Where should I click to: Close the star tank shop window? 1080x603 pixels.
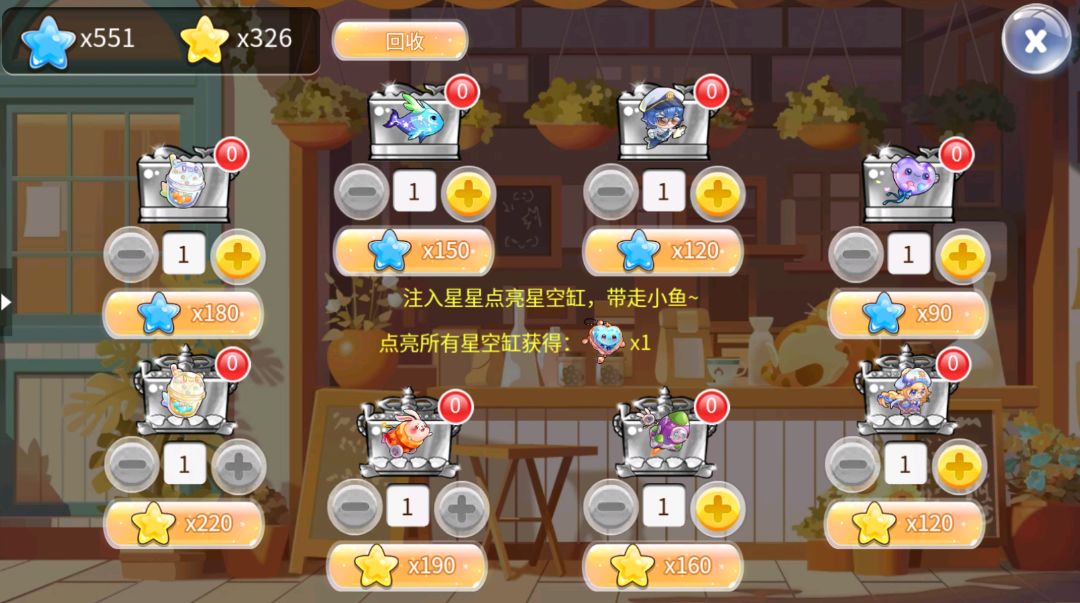point(1035,41)
